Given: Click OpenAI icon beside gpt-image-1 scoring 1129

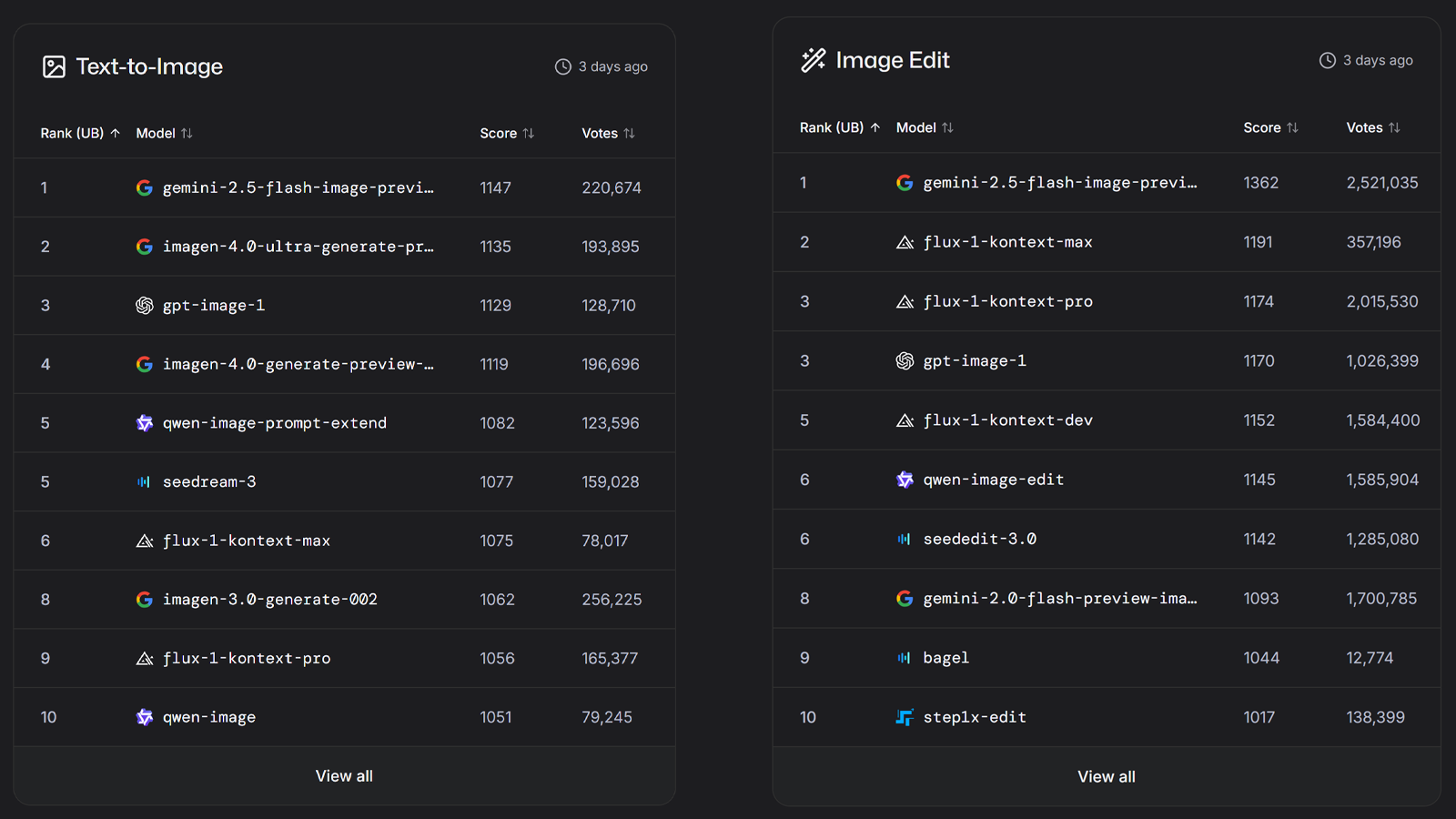Looking at the screenshot, I should click(x=145, y=306).
